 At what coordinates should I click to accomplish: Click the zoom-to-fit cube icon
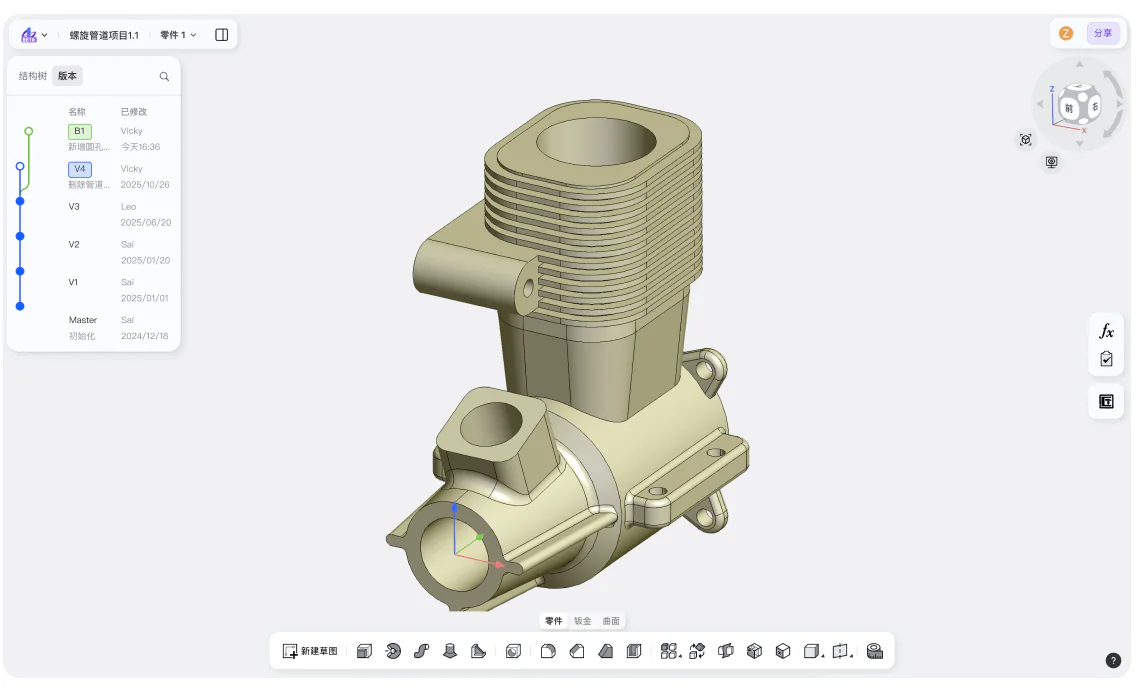tap(1026, 140)
